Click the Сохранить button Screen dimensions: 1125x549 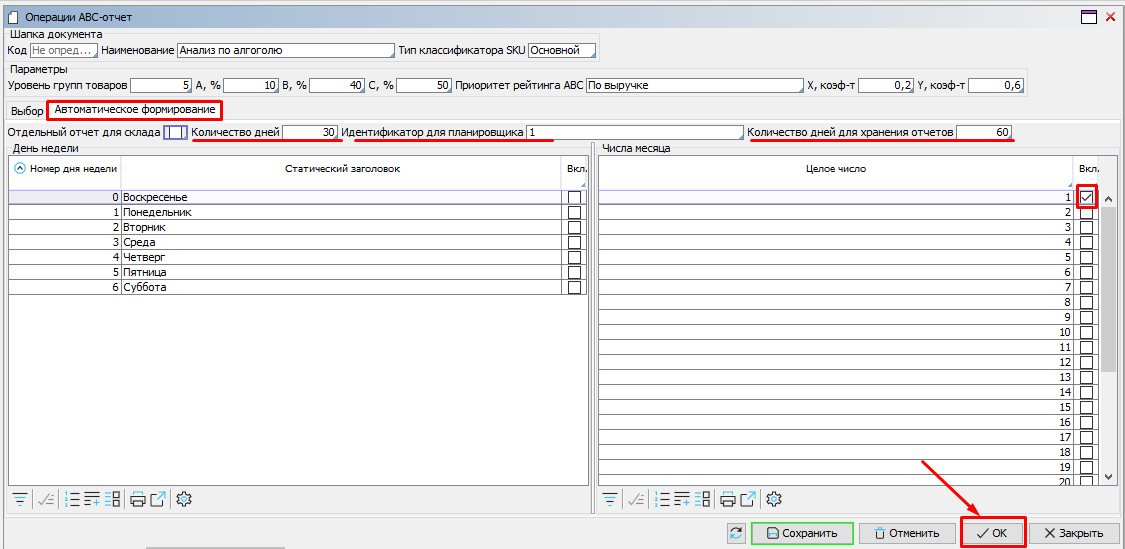[802, 533]
